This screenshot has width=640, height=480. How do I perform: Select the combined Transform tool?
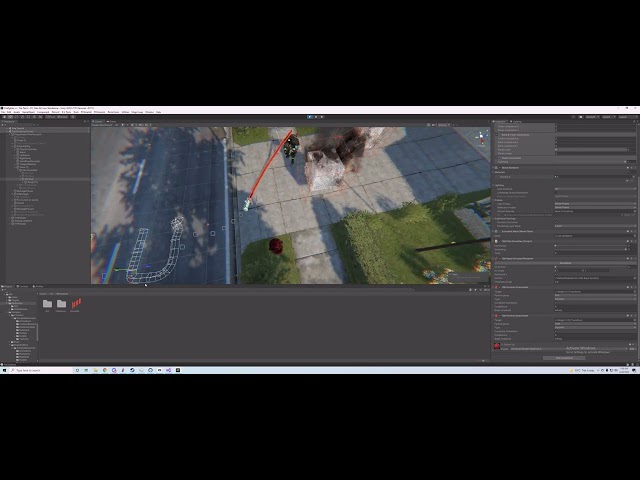(34, 117)
